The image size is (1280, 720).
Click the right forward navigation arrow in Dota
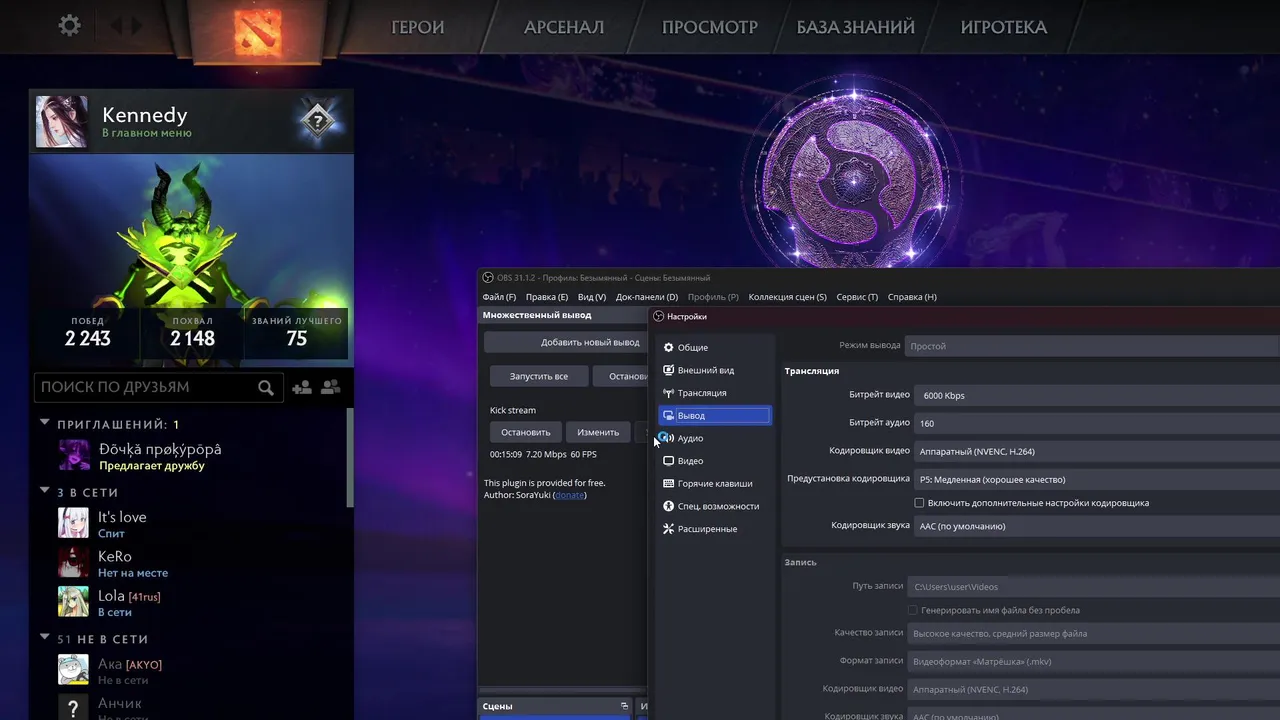click(x=136, y=26)
